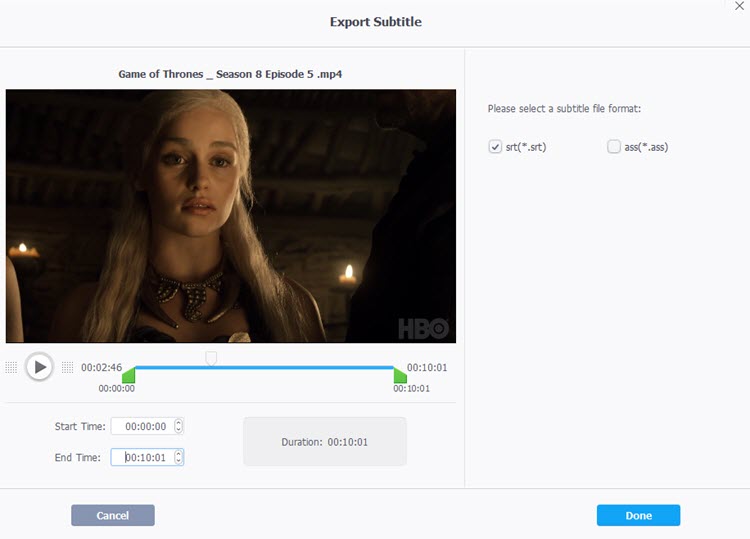Click into the End Time field
The image size is (750, 539).
(x=142, y=457)
